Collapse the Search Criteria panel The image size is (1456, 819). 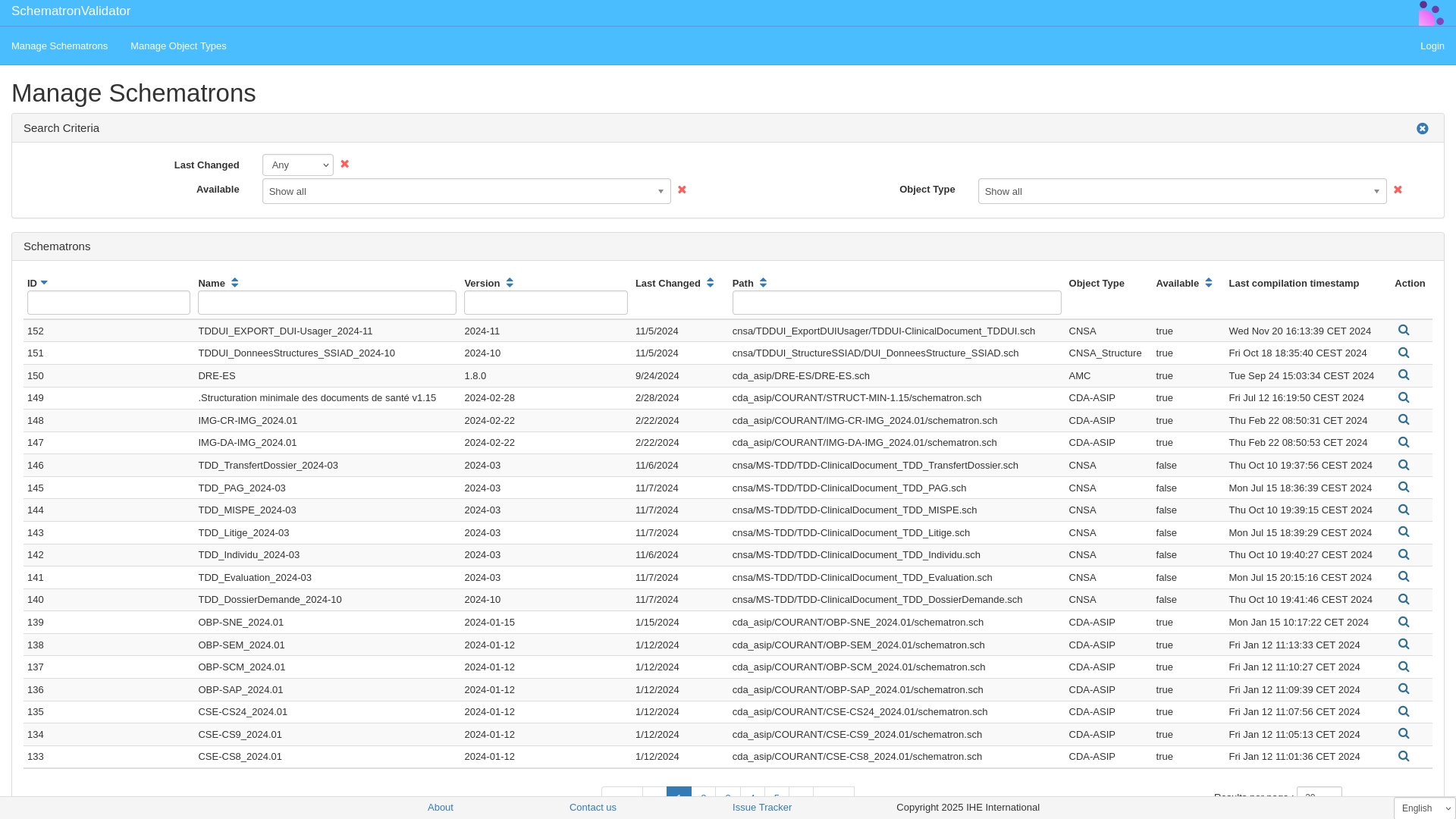(x=1423, y=129)
